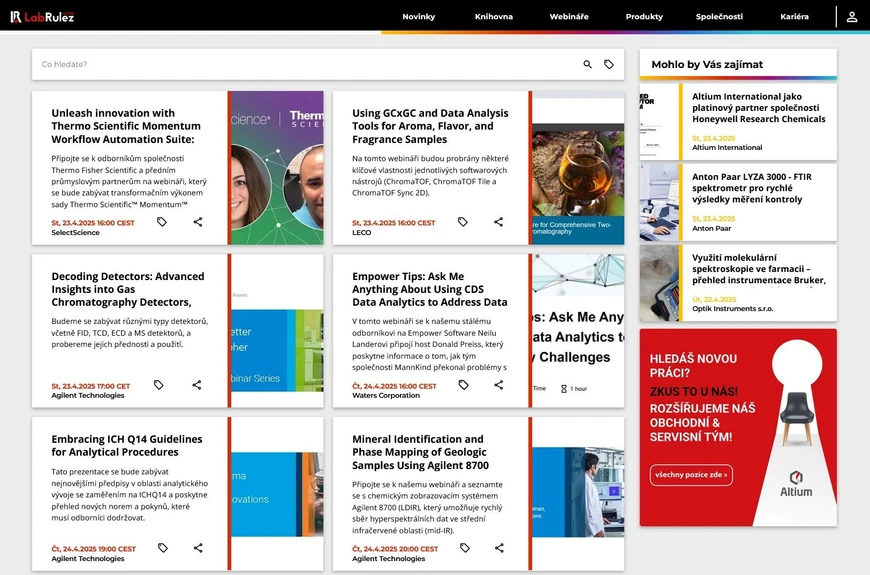Screen dimensions: 870x575
Task: Click 'Altium International' company name in sidebar
Action: (727, 148)
